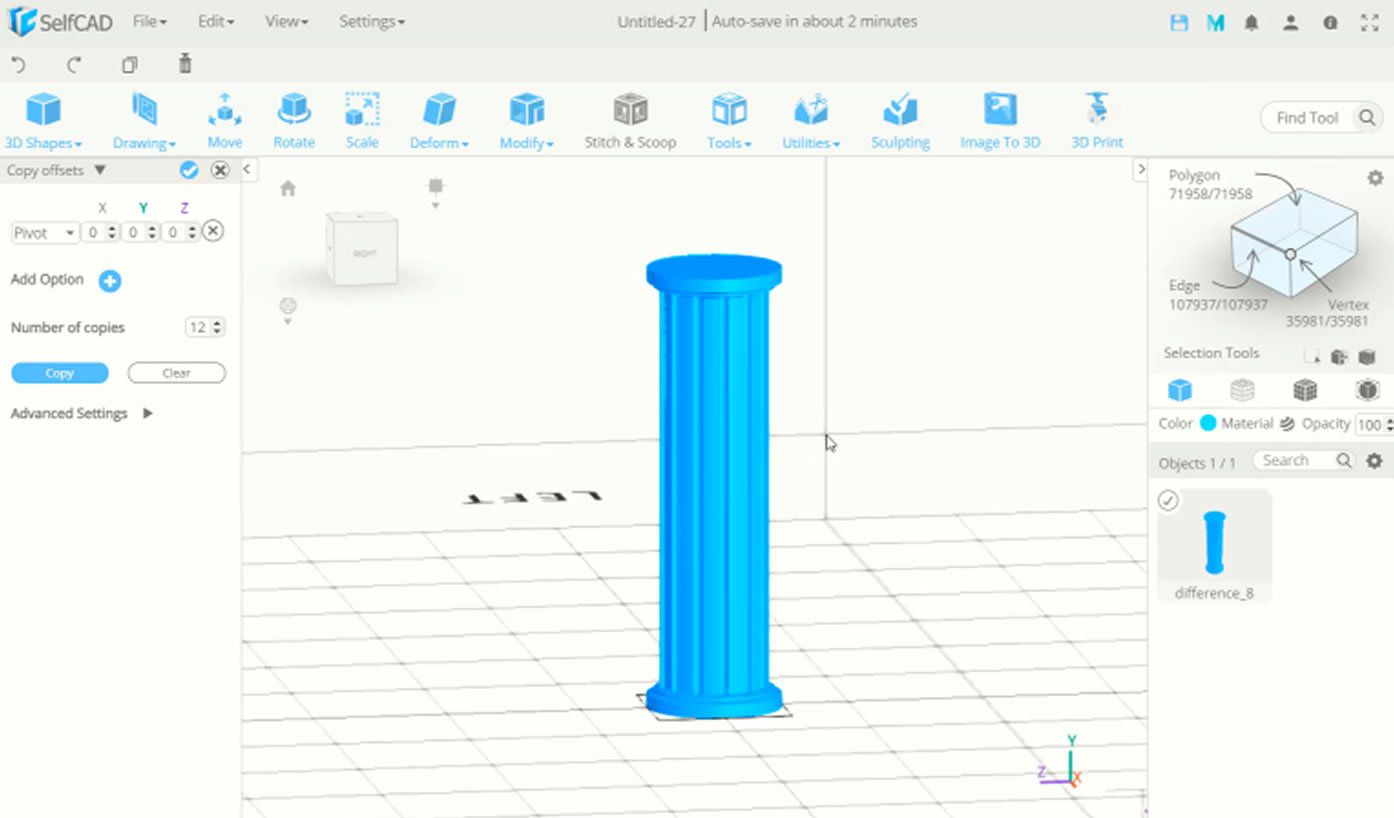This screenshot has width=1394, height=818.
Task: Confirm Copy offsets with the blue check toggle
Action: pos(188,170)
